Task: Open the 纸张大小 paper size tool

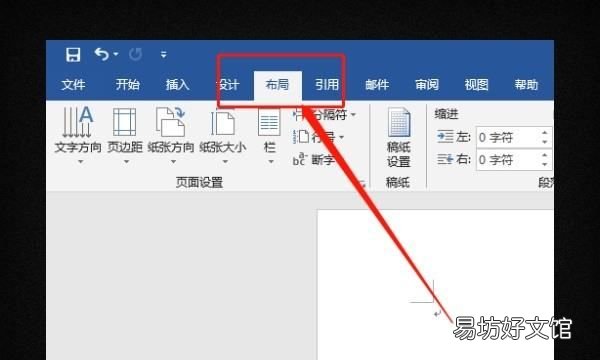Action: point(223,135)
